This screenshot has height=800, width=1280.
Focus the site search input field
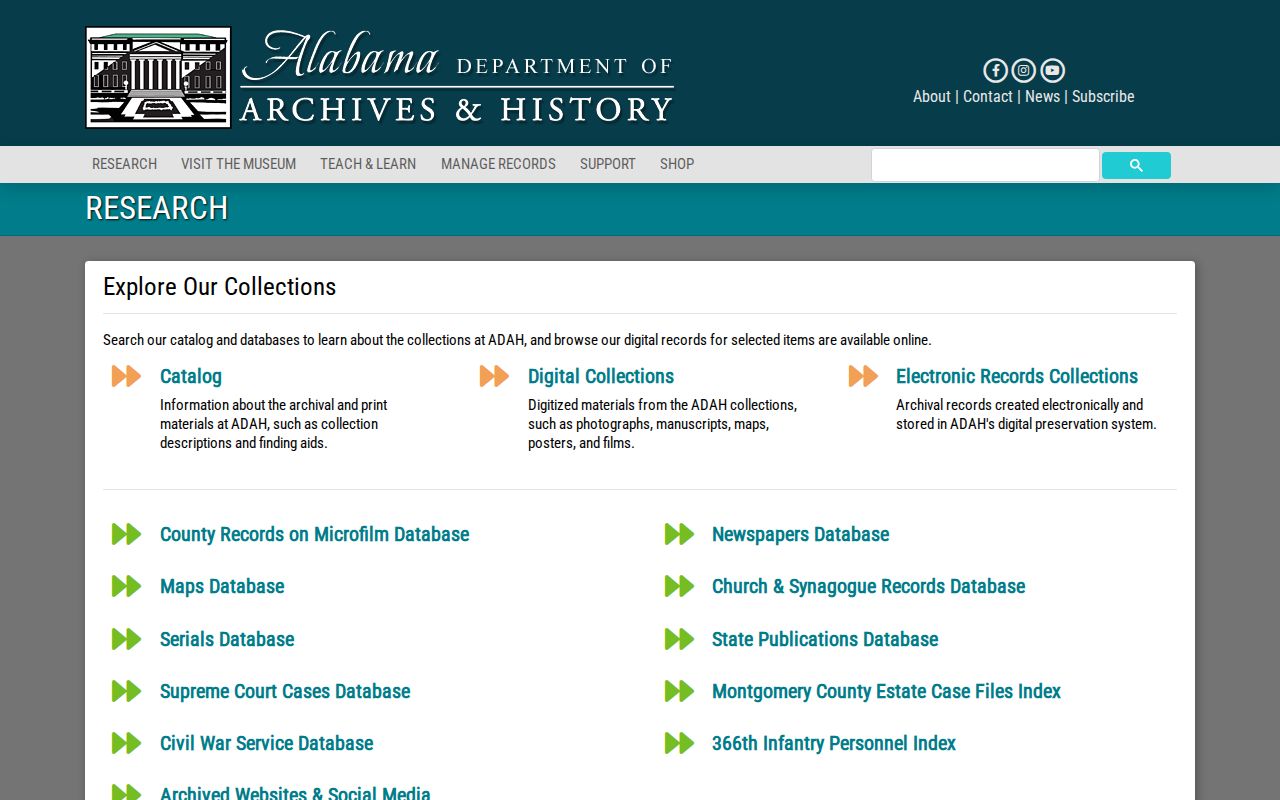tap(985, 165)
